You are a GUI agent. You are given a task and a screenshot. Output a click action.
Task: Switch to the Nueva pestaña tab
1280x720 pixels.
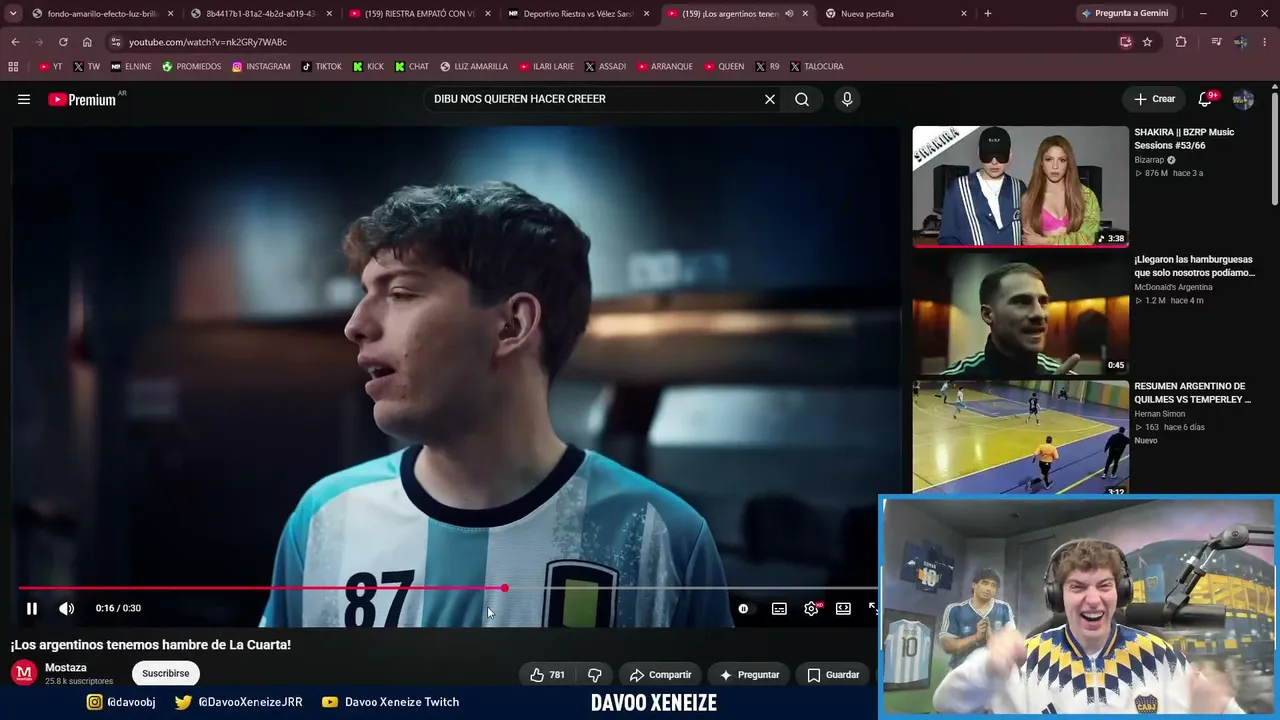click(895, 14)
